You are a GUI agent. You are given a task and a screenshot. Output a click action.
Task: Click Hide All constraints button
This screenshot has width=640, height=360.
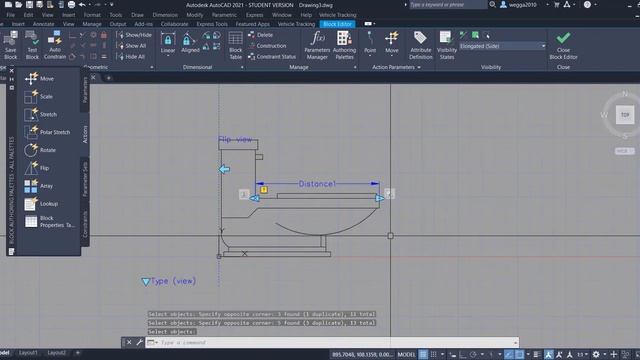(x=131, y=57)
